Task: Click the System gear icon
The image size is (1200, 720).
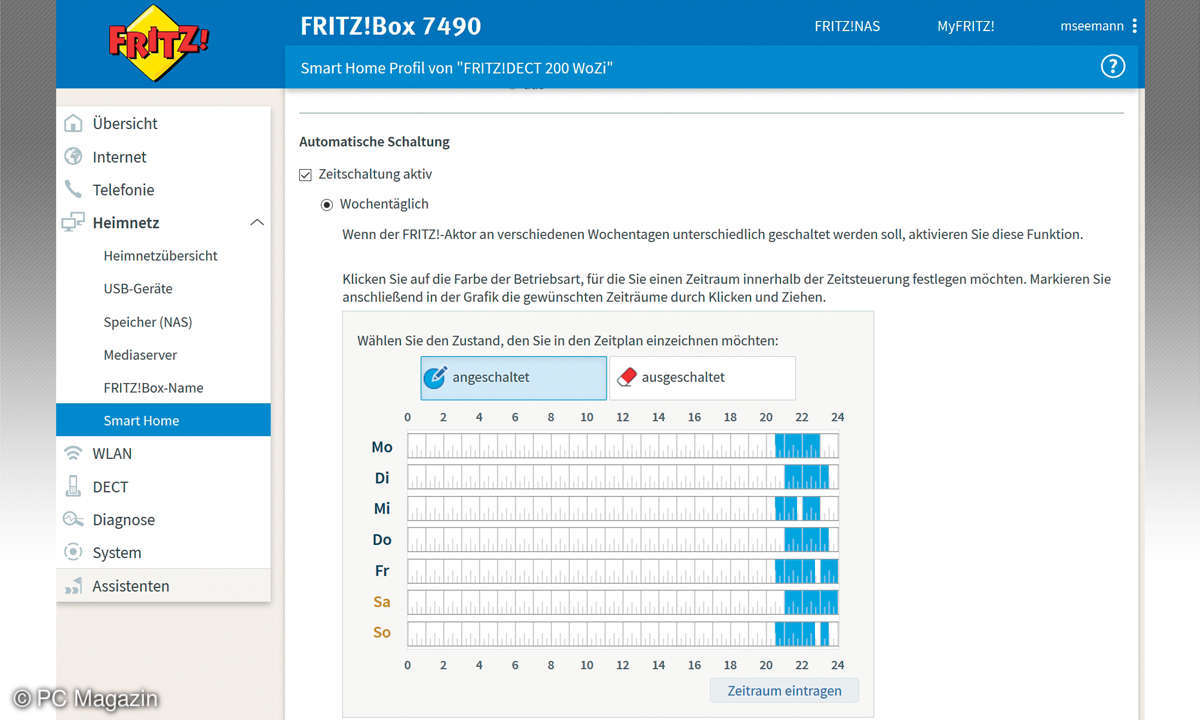Action: 73,552
